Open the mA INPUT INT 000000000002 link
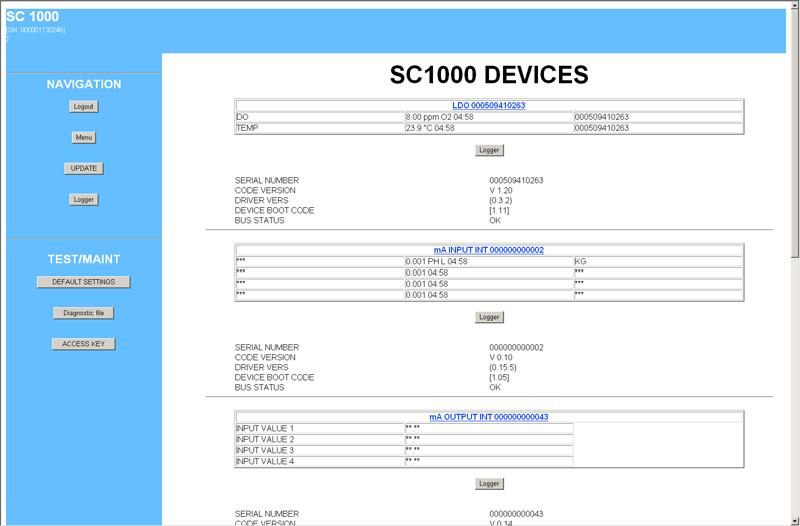 (489, 250)
